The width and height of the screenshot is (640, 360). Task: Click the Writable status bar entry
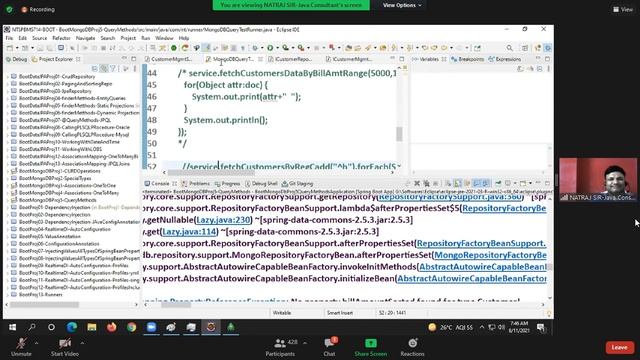[x=282, y=313]
